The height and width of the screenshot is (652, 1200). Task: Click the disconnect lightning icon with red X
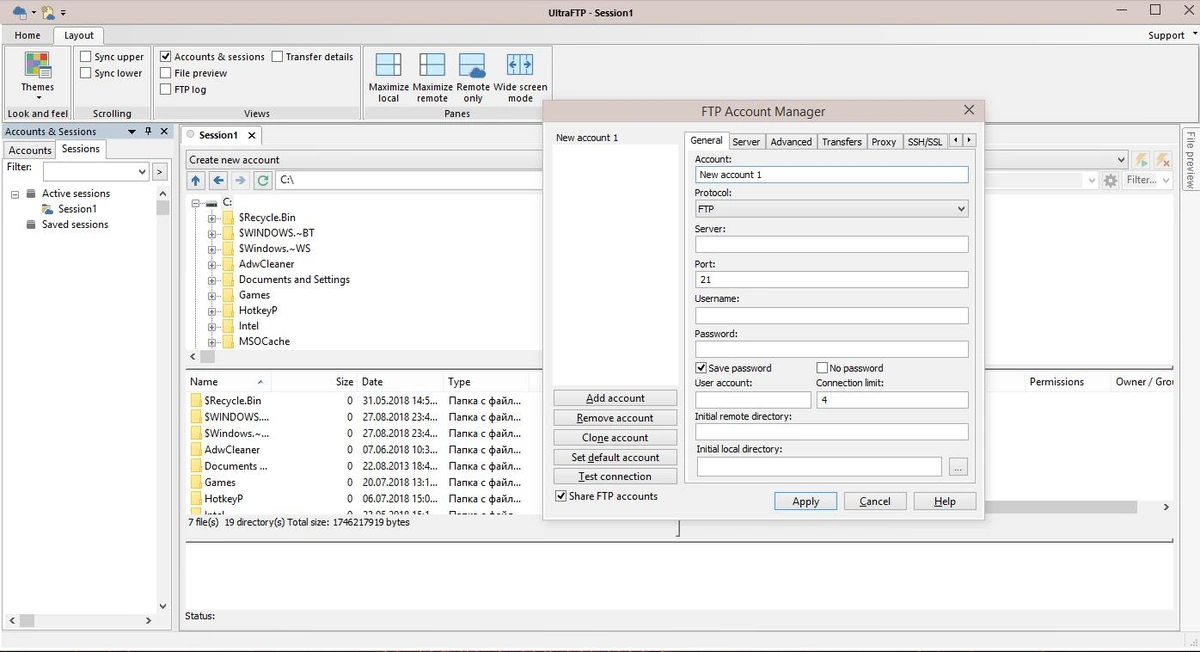coord(1162,160)
